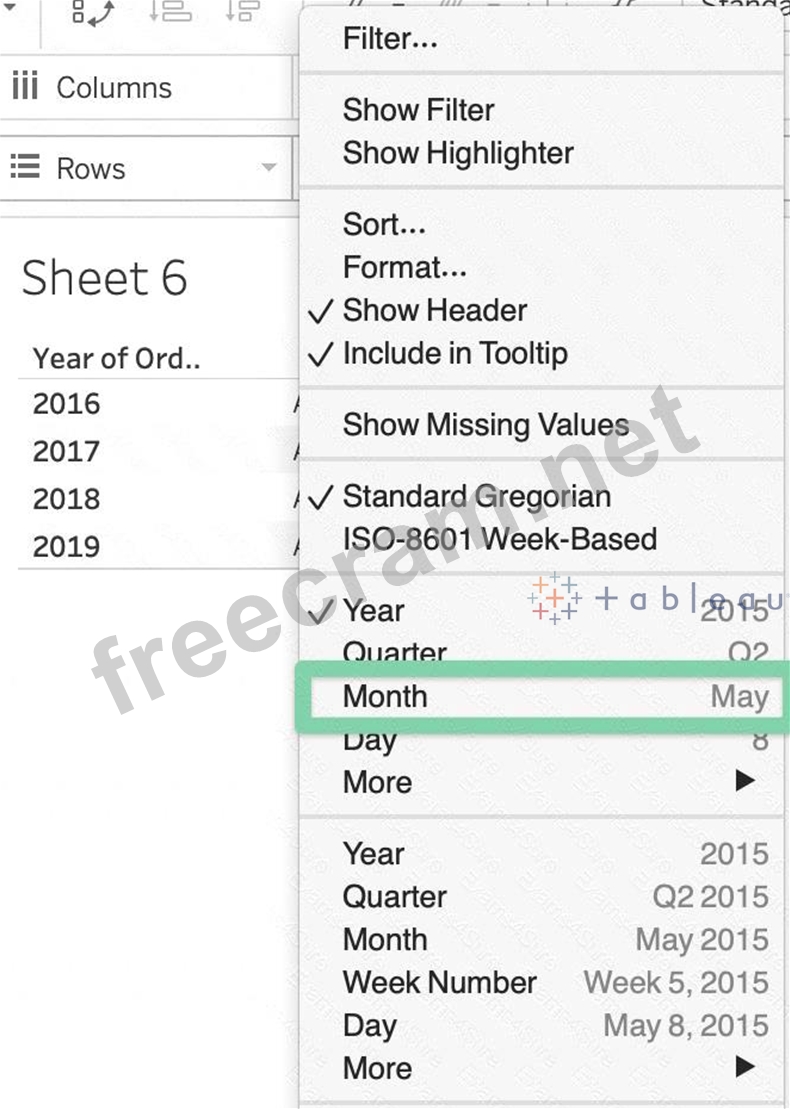Select Week Number Week 5, 2015 option
This screenshot has height=1109, width=790.
555,982
